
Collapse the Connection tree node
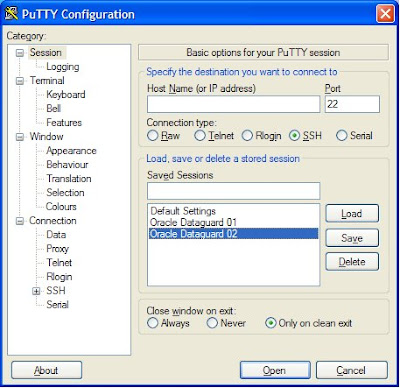20,221
